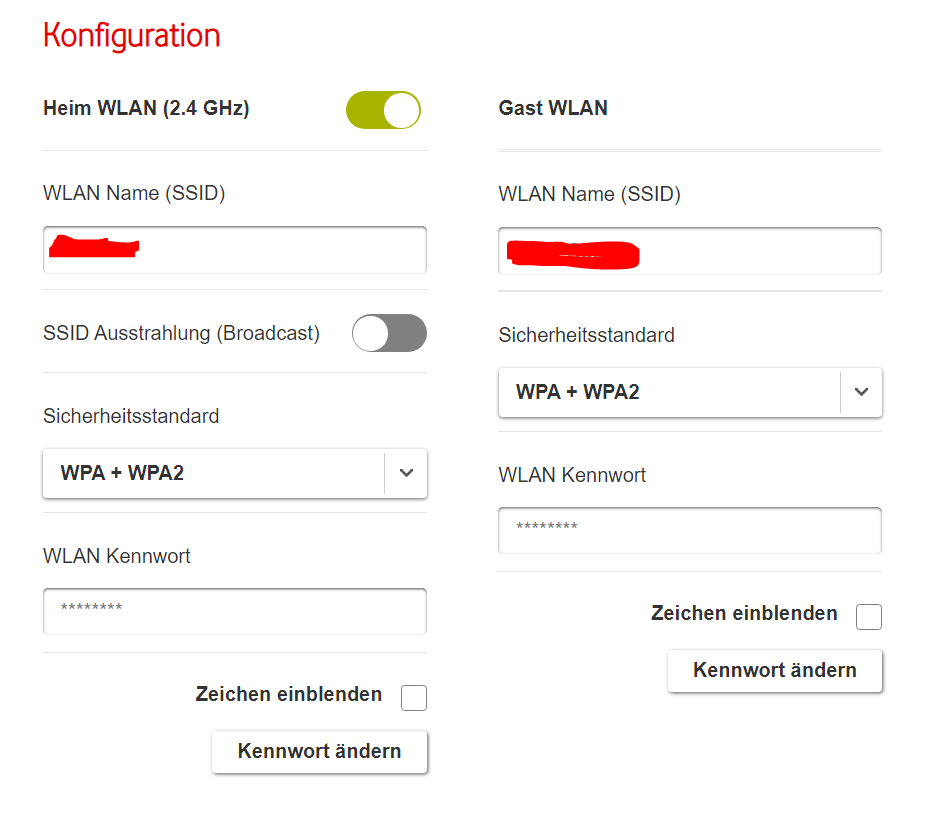Image resolution: width=928 pixels, height=832 pixels.
Task: Click the red Konfiguration heading
Action: tap(132, 36)
